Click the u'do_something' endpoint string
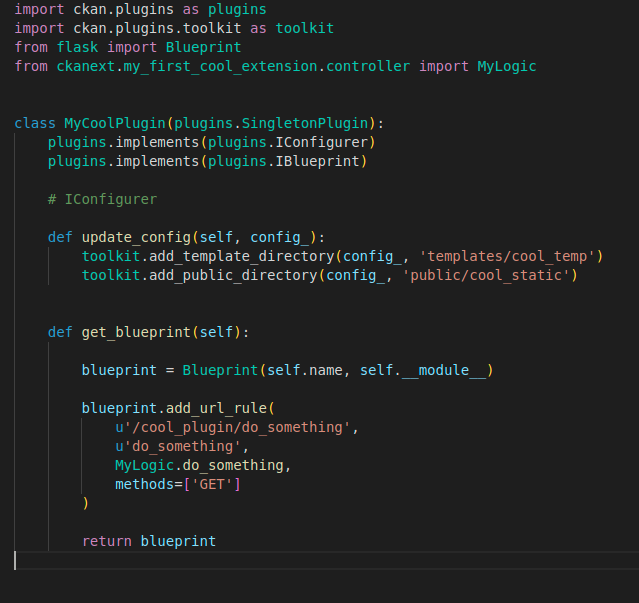639x603 pixels. tap(178, 447)
